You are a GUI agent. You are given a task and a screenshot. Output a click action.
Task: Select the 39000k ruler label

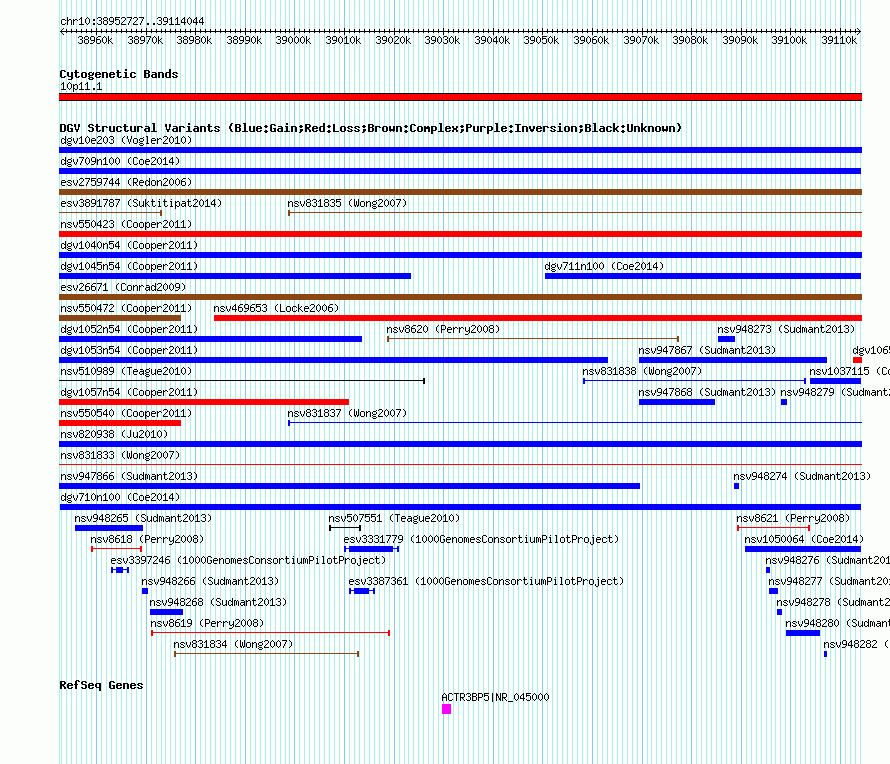point(293,40)
